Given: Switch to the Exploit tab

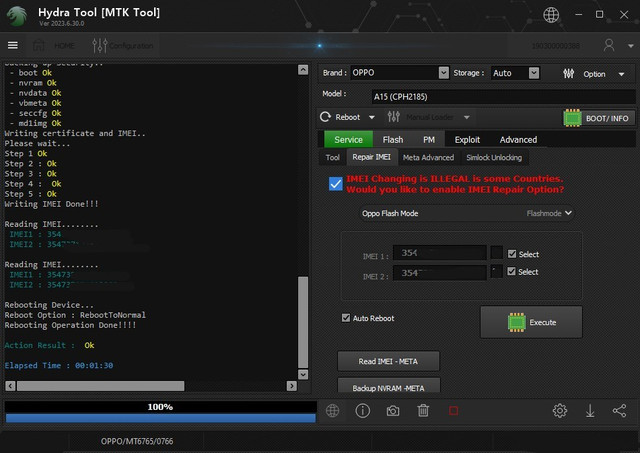Looking at the screenshot, I should pyautogui.click(x=467, y=140).
